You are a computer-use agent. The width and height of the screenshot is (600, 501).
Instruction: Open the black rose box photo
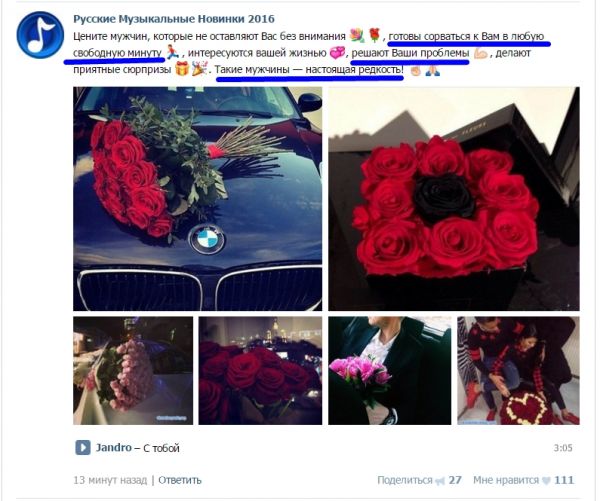tap(454, 199)
